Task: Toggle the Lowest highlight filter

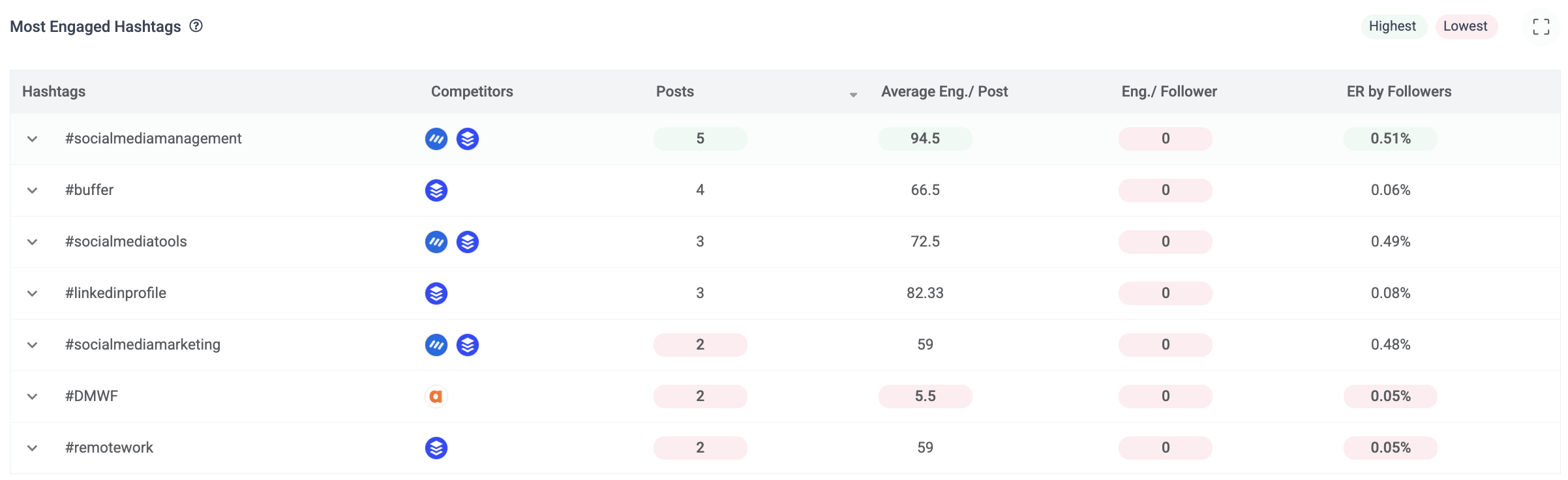Action: [x=1466, y=27]
